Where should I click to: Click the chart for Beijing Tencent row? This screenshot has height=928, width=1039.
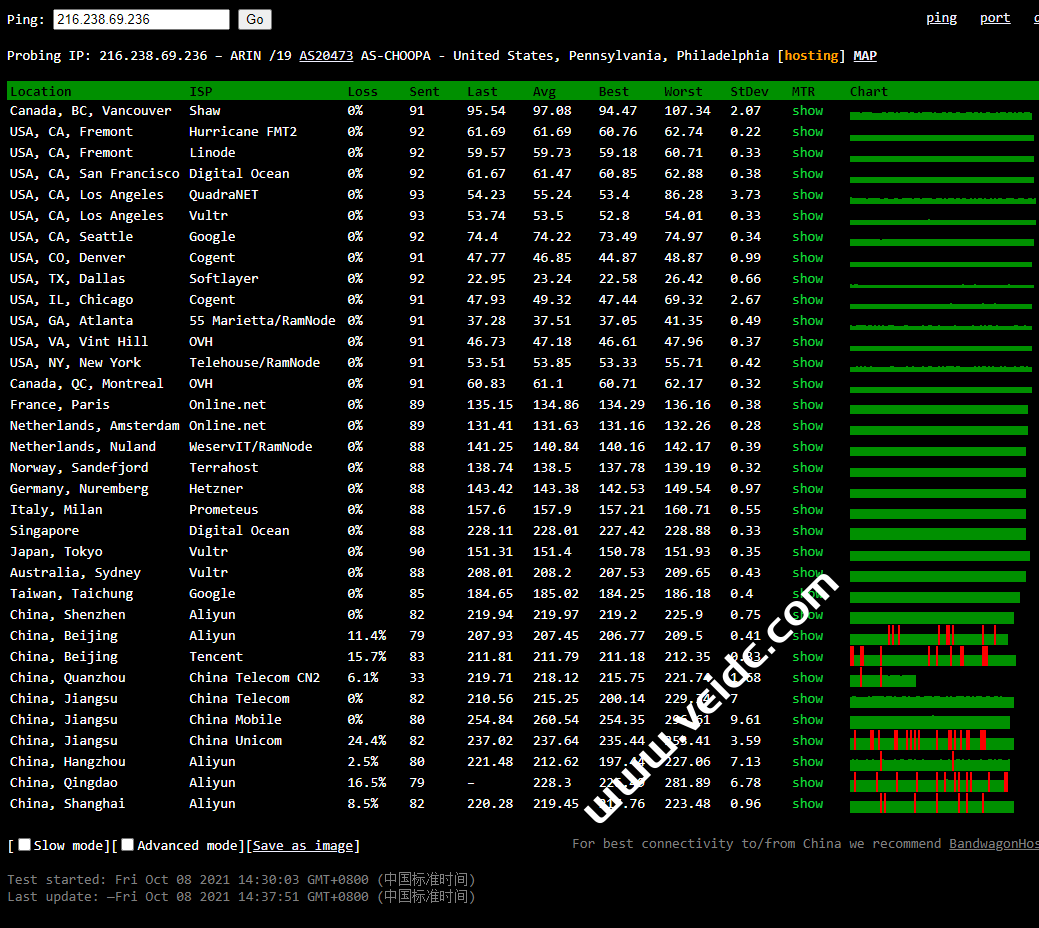coord(932,657)
